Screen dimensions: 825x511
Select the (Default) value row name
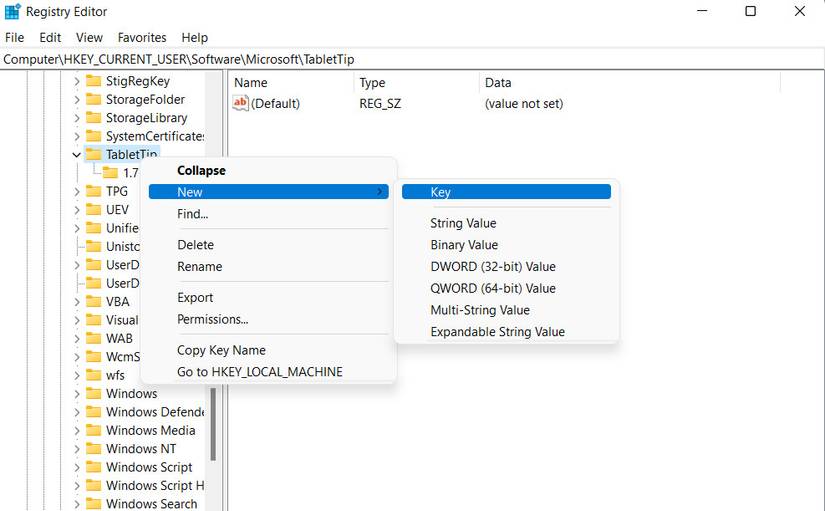coord(275,104)
